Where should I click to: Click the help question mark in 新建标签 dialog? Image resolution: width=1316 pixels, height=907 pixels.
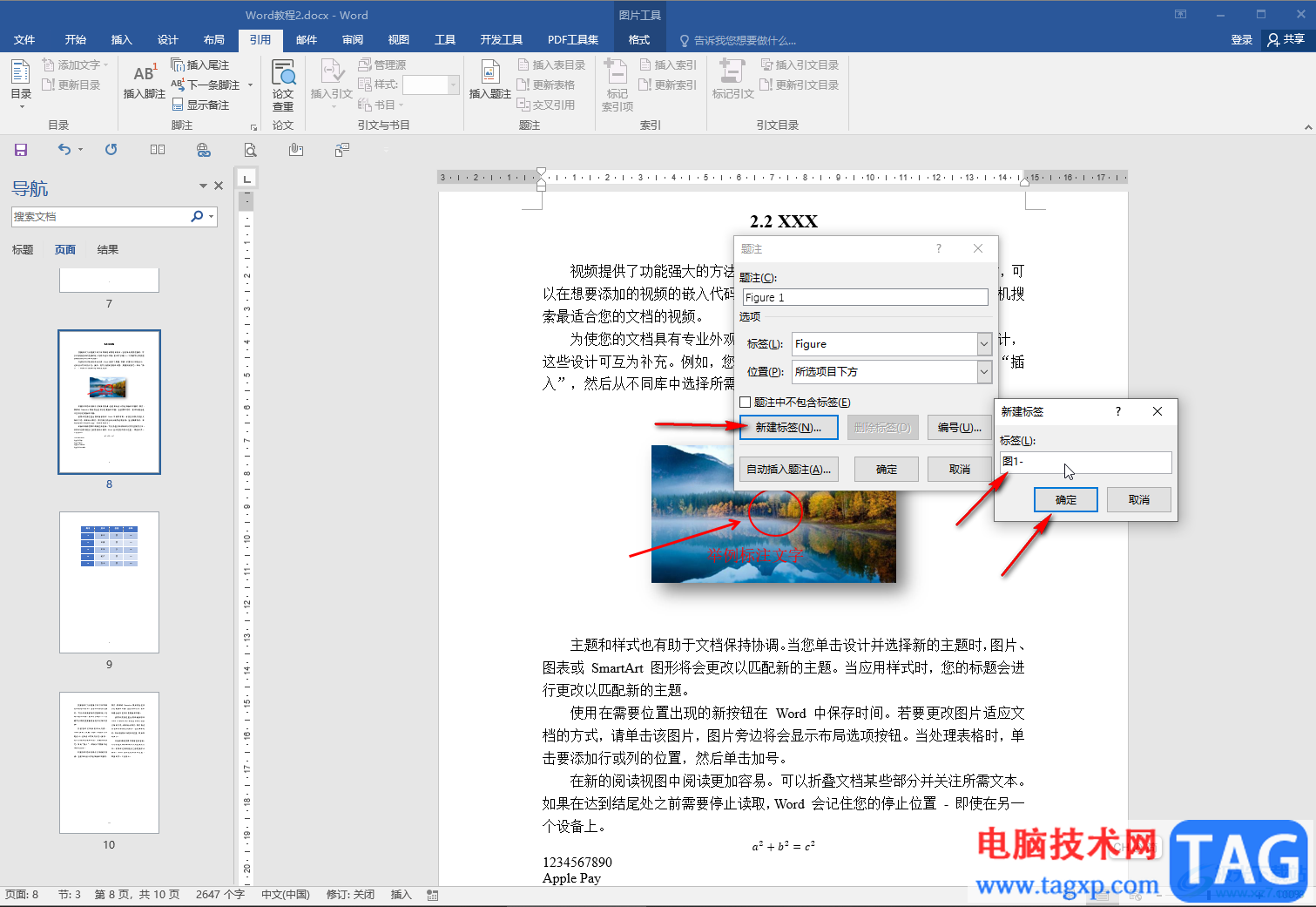(x=1118, y=411)
